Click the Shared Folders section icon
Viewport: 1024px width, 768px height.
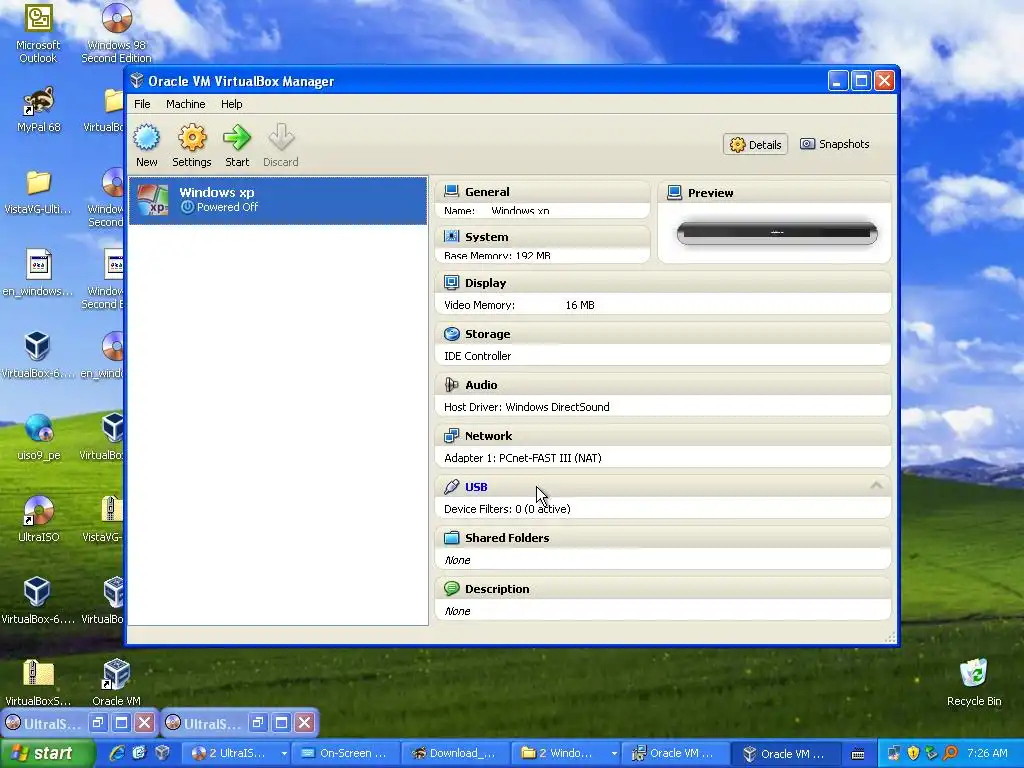click(451, 537)
